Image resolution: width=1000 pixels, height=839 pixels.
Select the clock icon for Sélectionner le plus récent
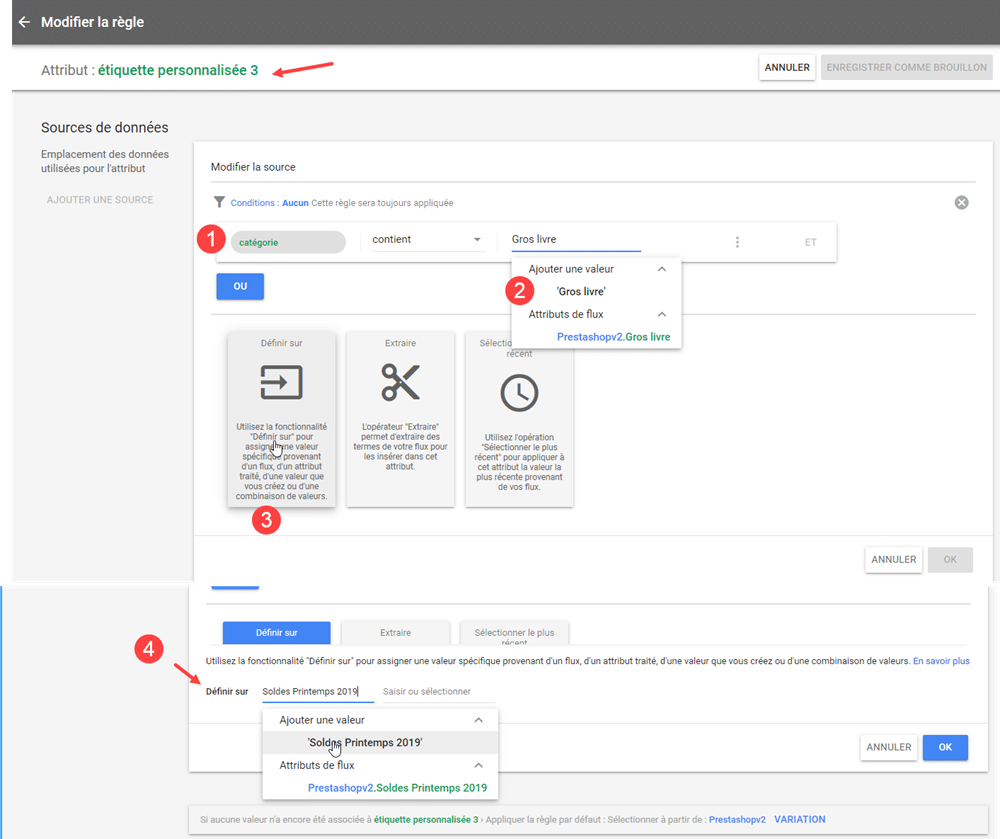pos(519,395)
